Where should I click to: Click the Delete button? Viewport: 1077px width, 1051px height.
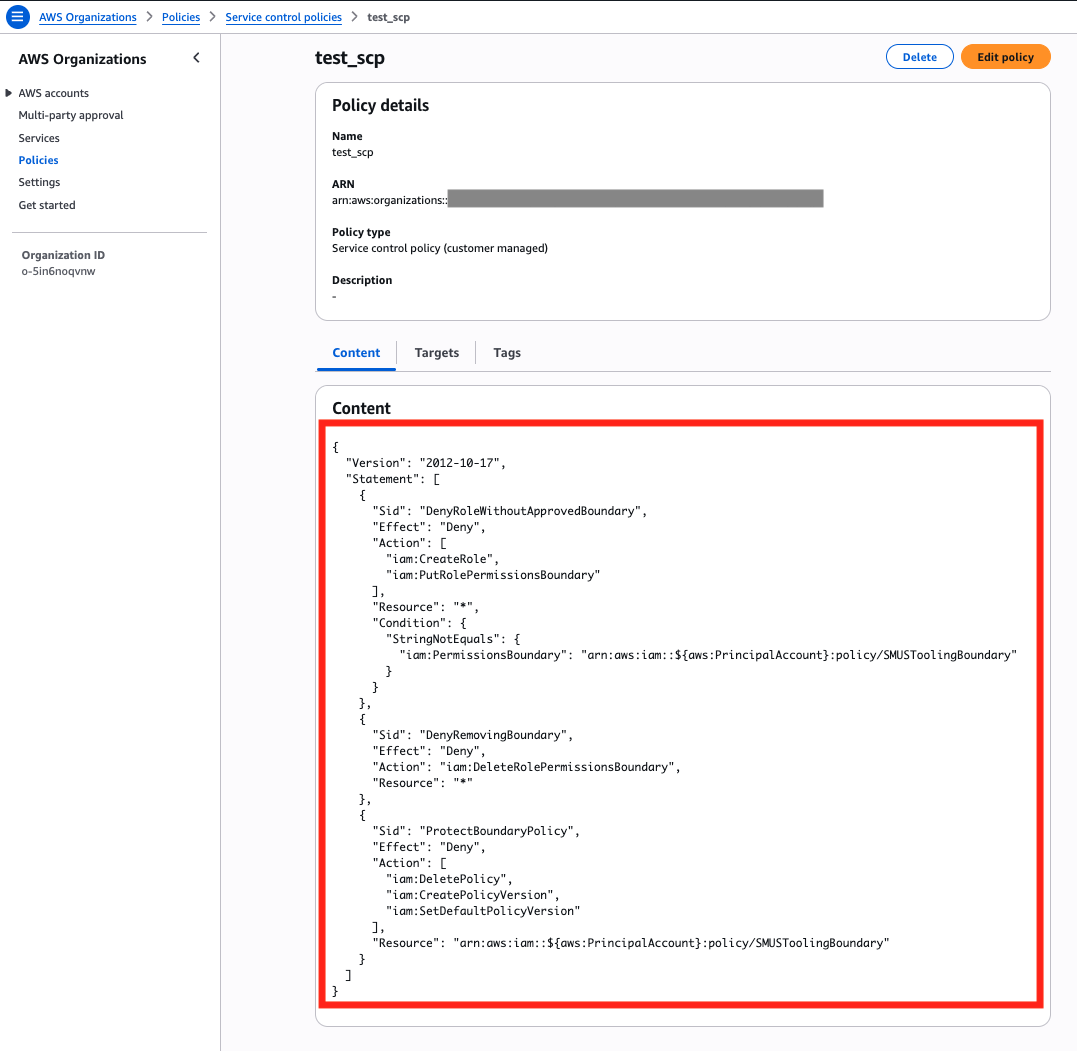[x=919, y=57]
